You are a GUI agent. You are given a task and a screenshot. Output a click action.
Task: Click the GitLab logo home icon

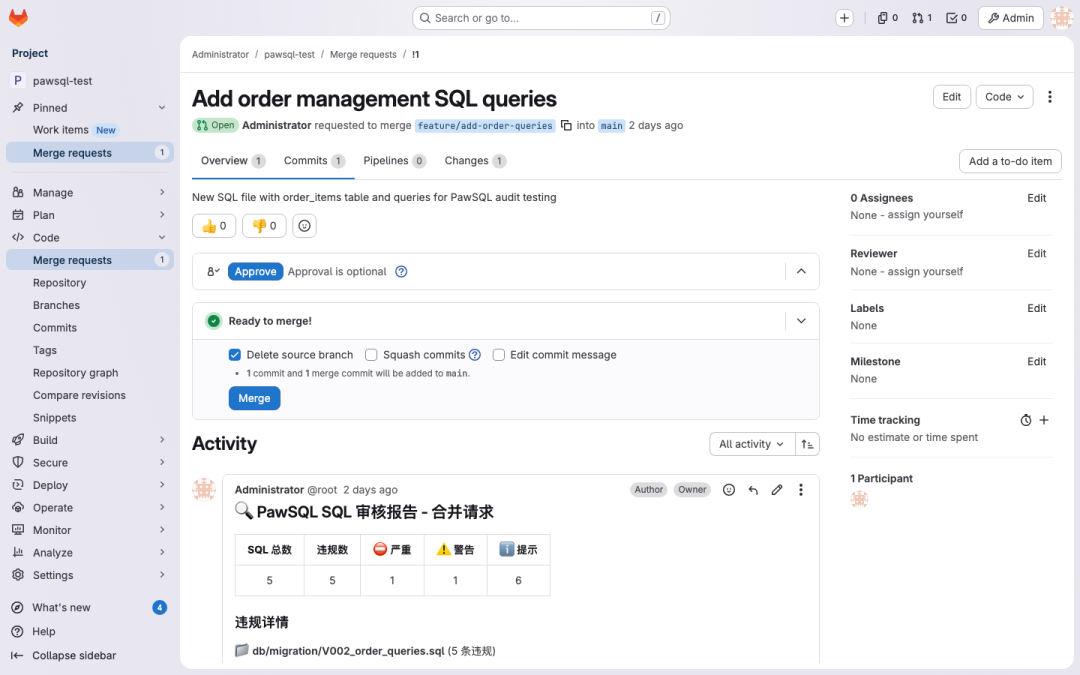(x=19, y=18)
